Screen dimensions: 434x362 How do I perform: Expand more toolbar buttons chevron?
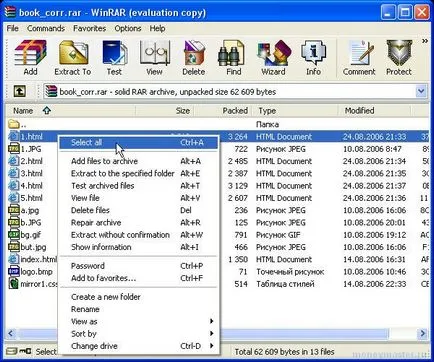pyautogui.click(x=424, y=41)
